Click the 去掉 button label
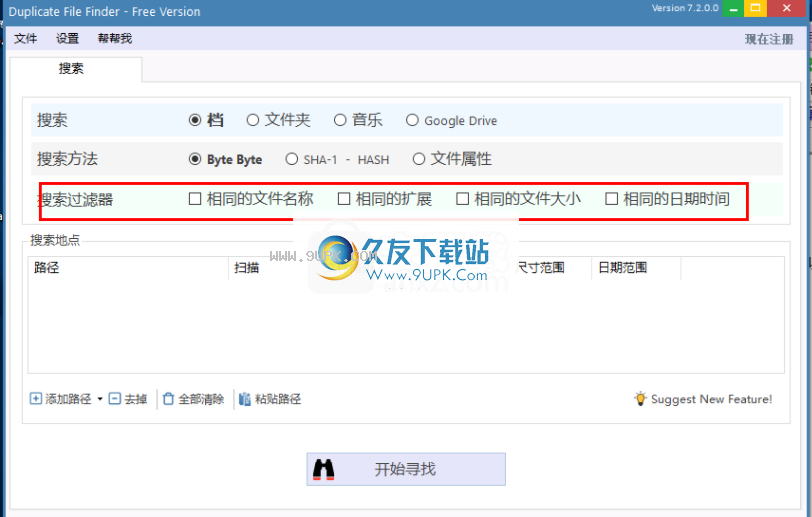 coord(136,399)
